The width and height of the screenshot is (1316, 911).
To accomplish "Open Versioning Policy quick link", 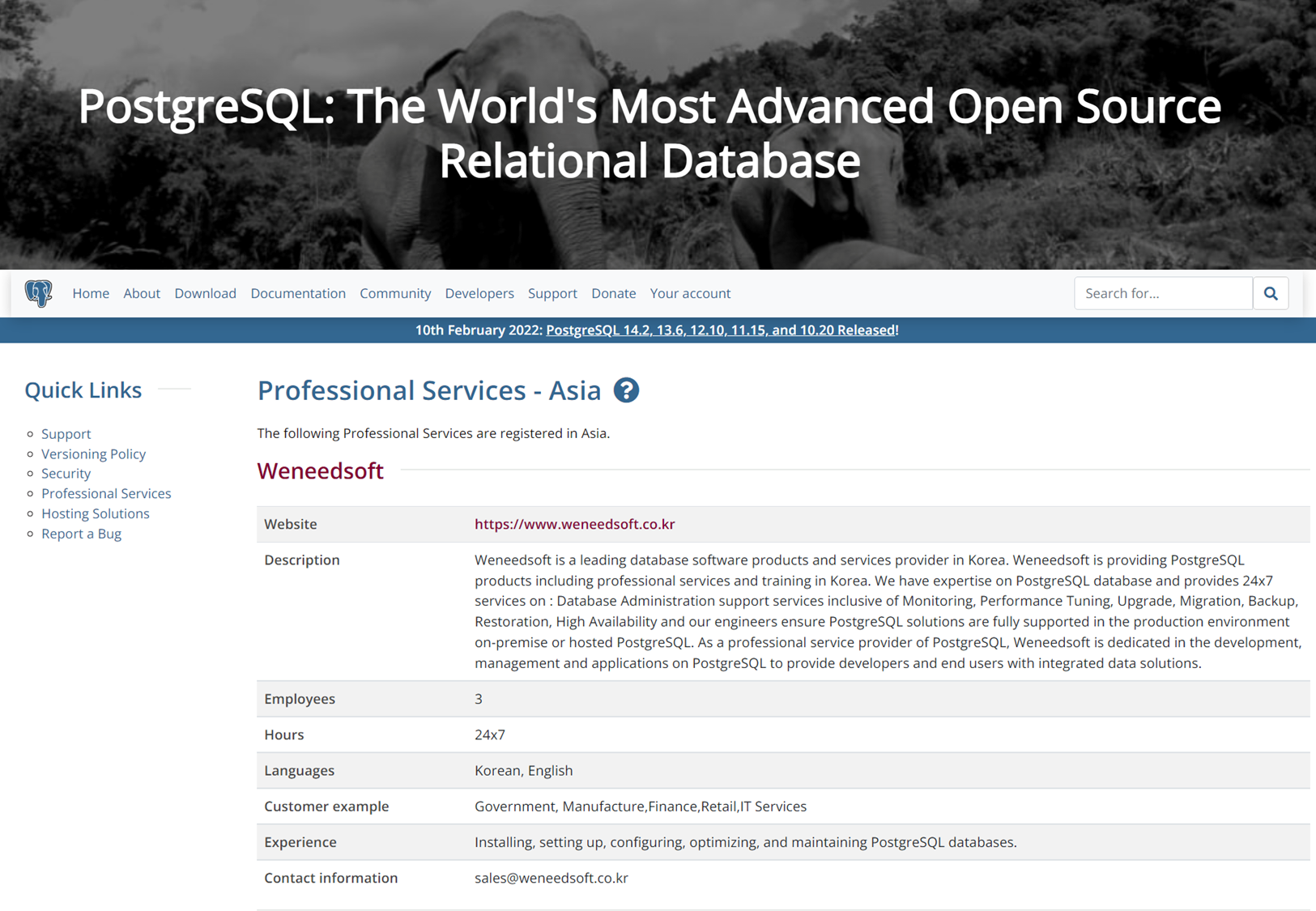I will pyautogui.click(x=93, y=453).
